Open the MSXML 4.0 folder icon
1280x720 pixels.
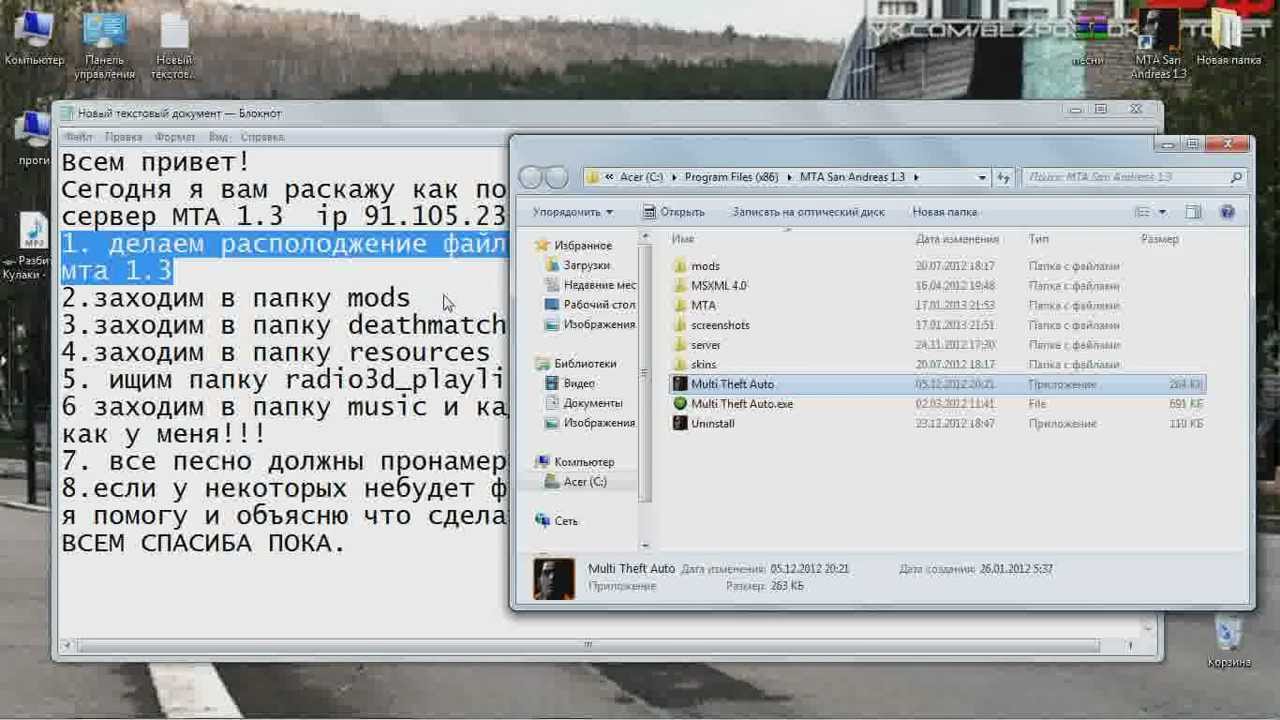tap(680, 286)
